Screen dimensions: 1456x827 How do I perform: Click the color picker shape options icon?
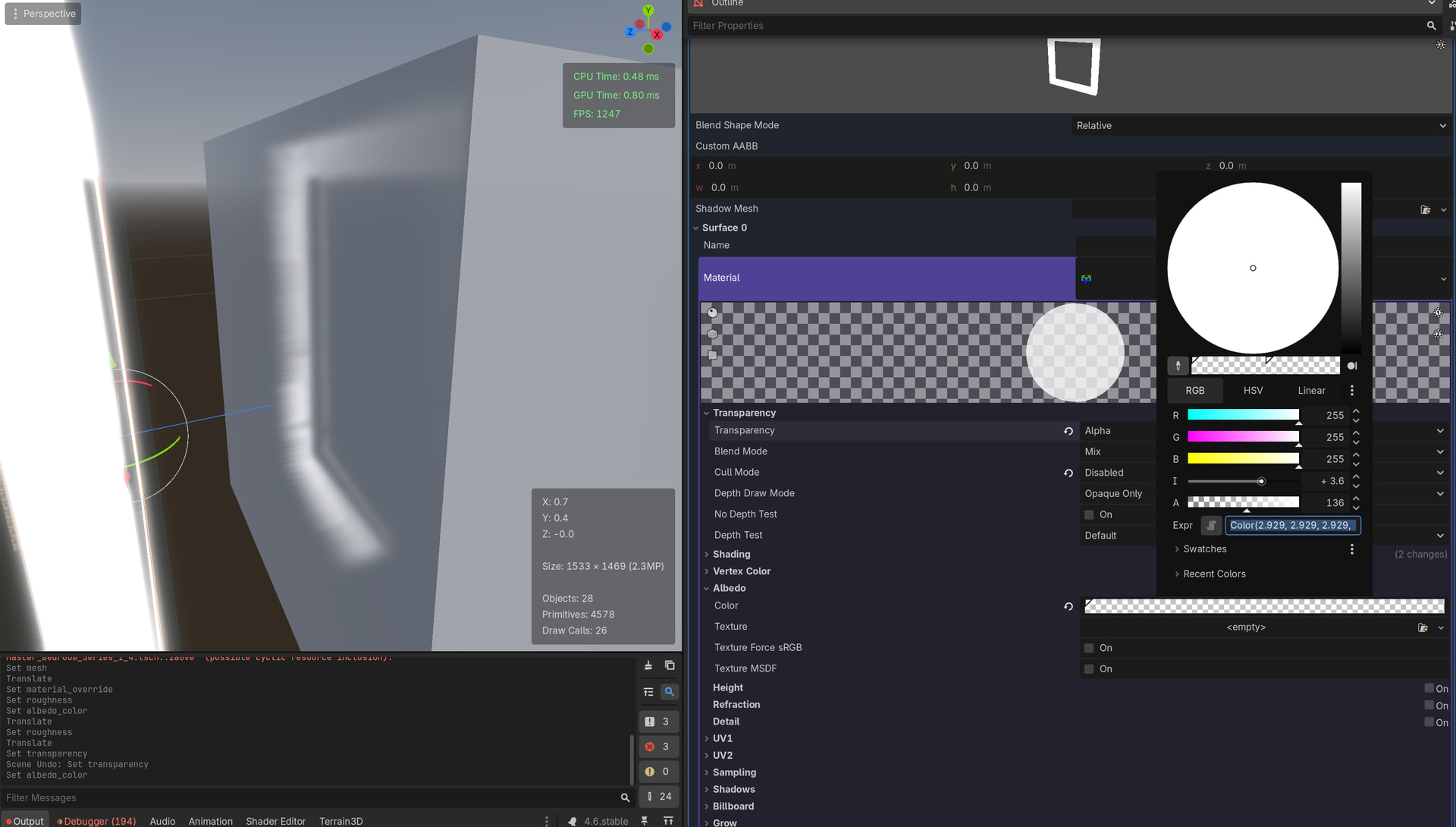click(1352, 366)
